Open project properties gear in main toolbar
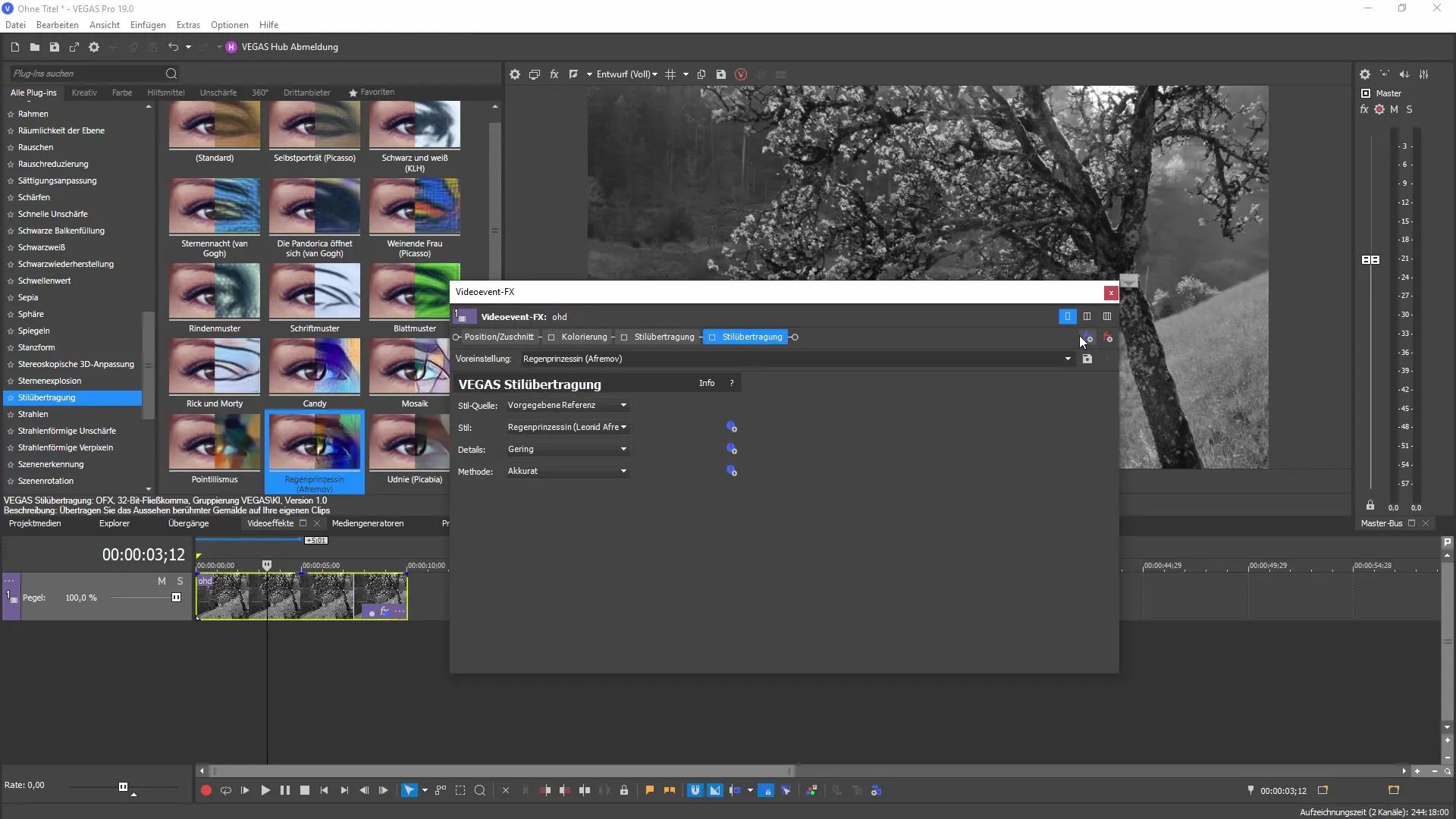Image resolution: width=1456 pixels, height=819 pixels. (93, 47)
